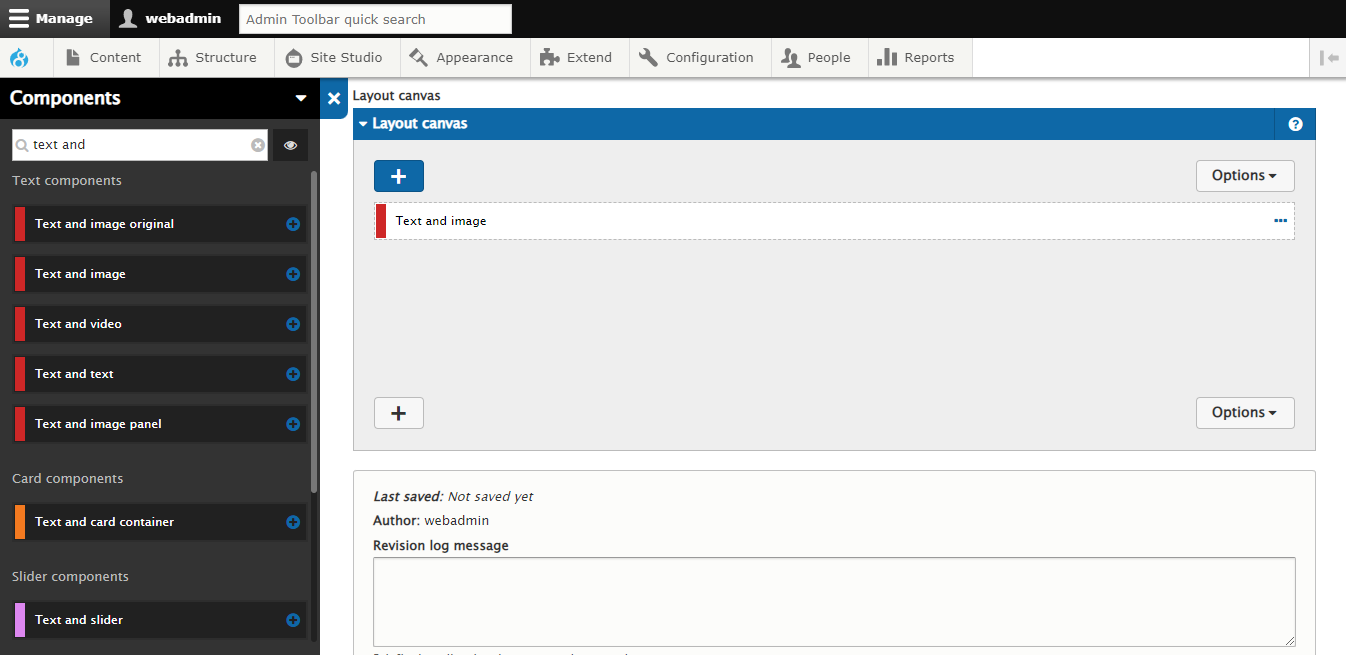Open the Content menu
Screen dimensions: 1346x655
coord(104,58)
